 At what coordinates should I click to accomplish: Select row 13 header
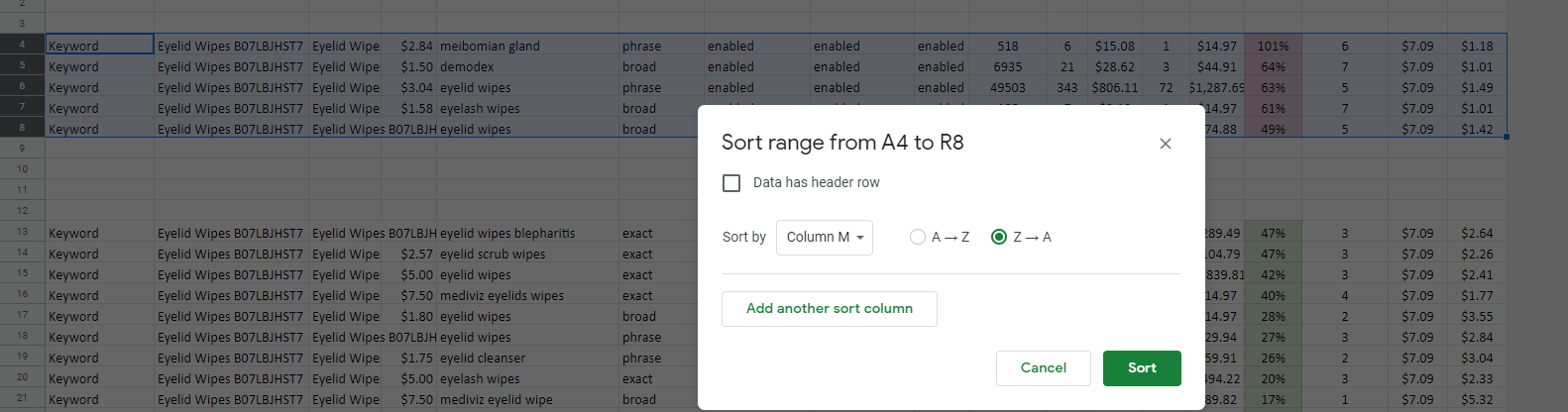[x=22, y=232]
